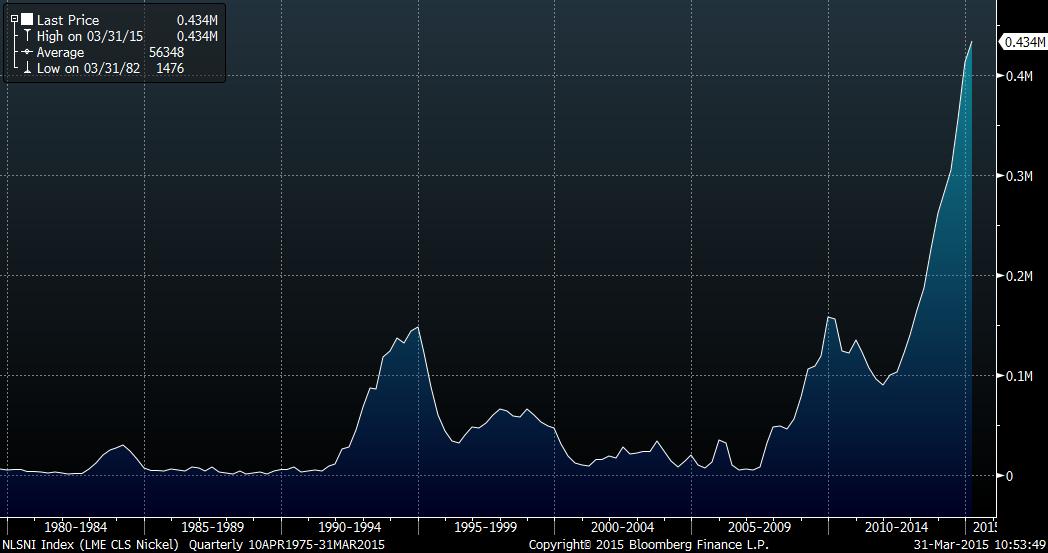Click the white Last Price color swatch
The image size is (1048, 553).
click(27, 19)
